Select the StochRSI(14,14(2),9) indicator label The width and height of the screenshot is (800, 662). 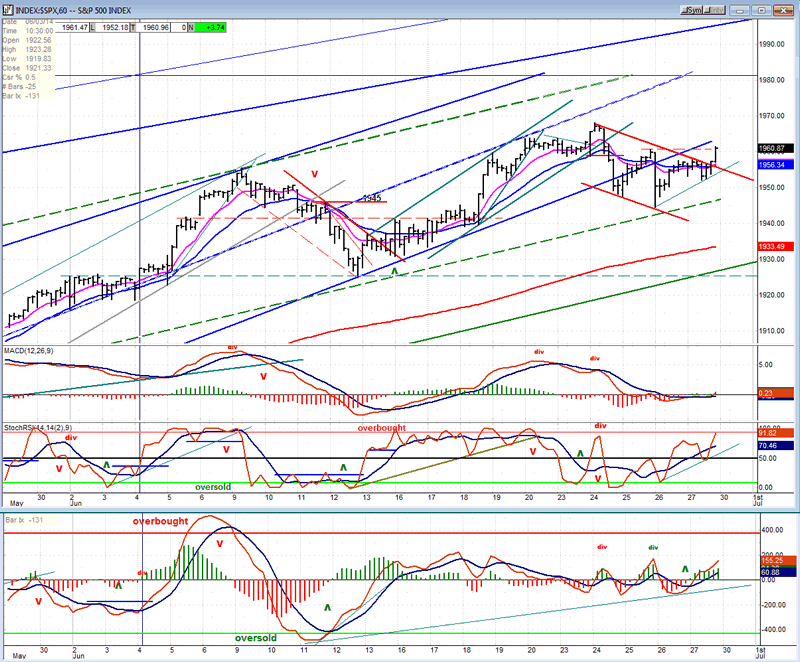point(45,427)
